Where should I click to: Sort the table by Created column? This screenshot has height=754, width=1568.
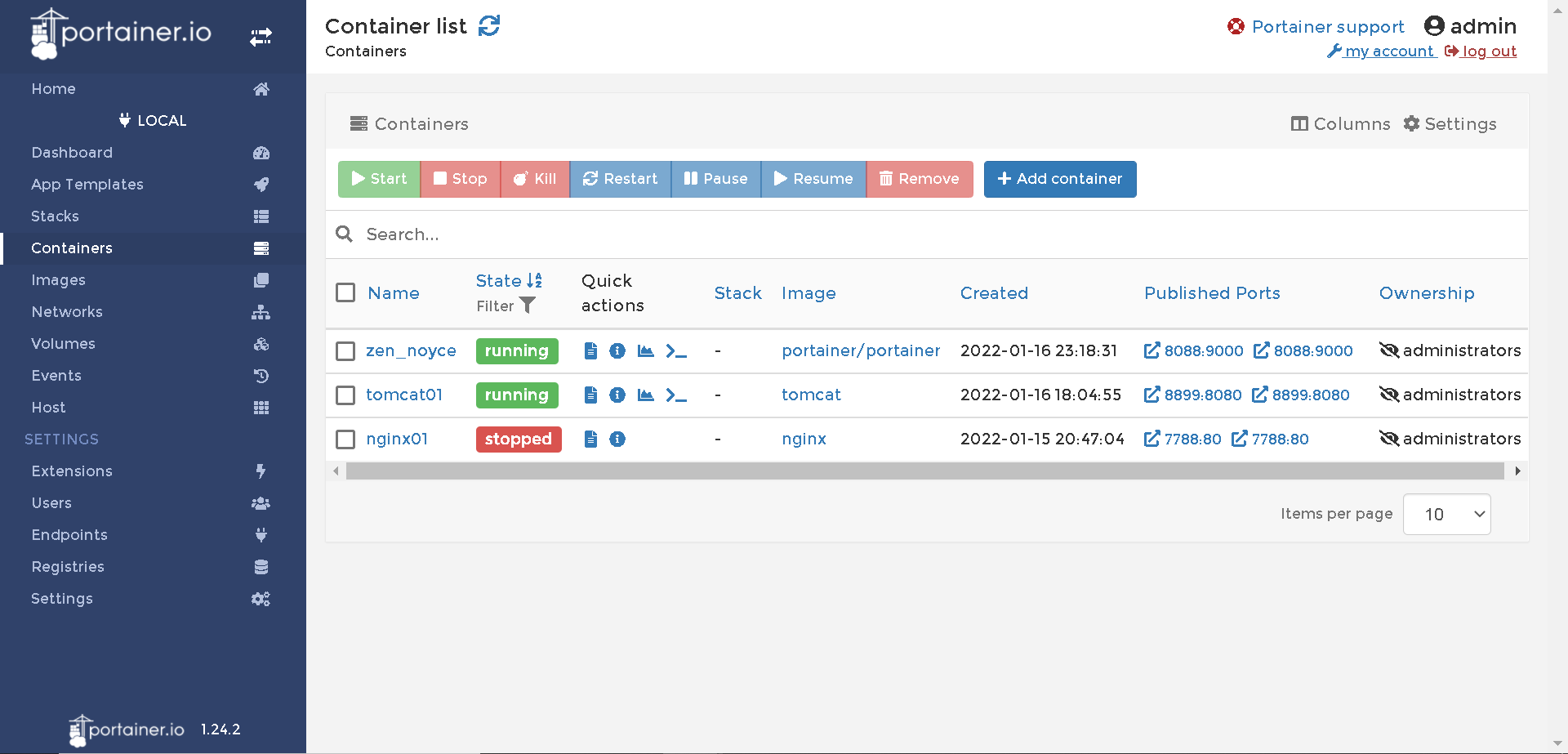(994, 293)
